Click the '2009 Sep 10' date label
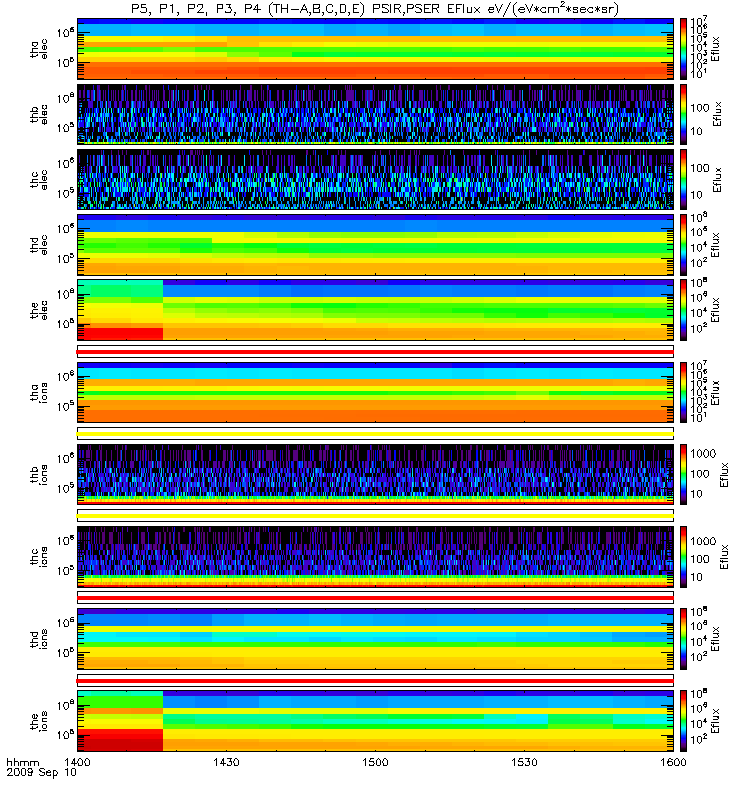This screenshot has width=750, height=800. tap(41, 772)
